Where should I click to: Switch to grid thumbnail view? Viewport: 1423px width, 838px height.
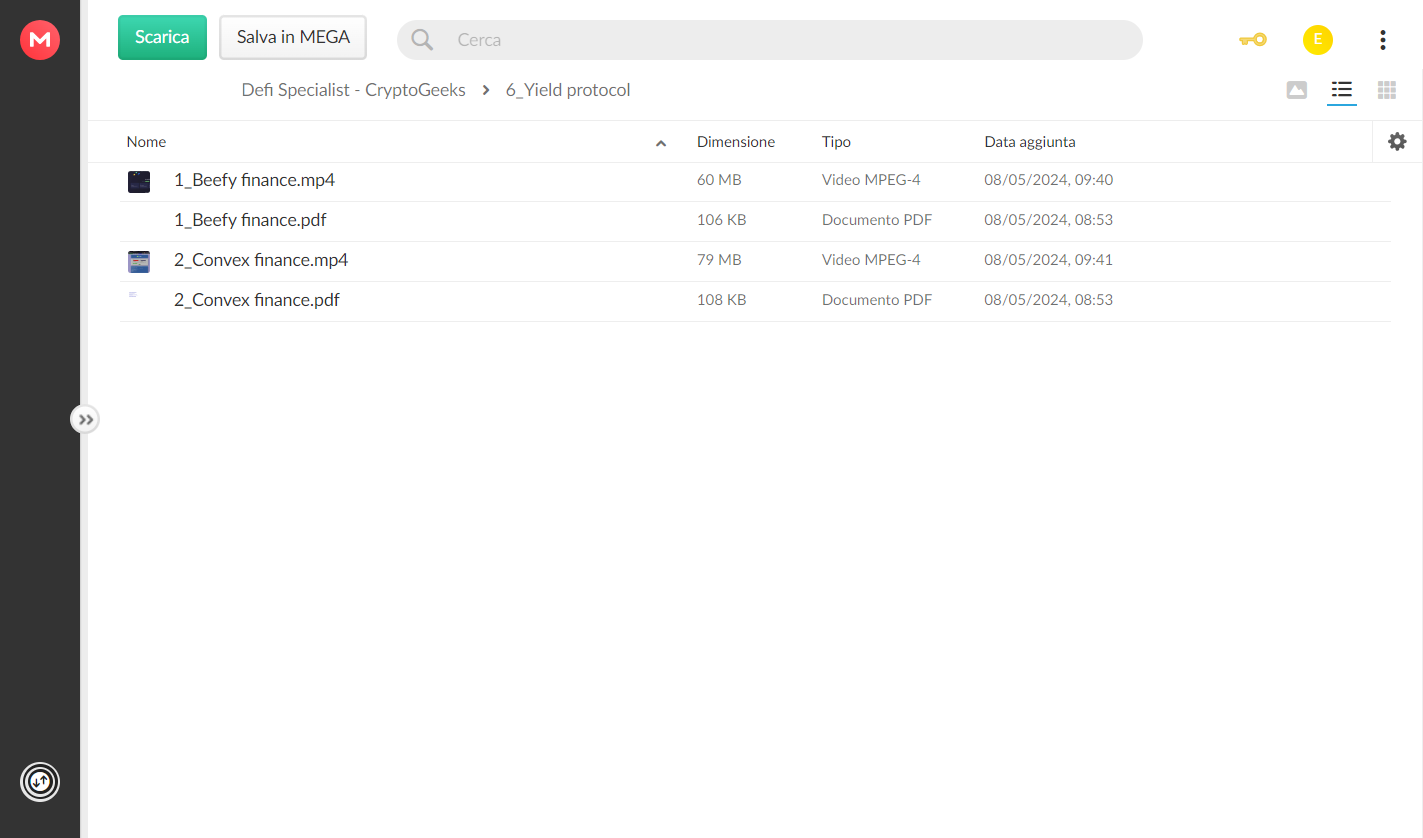coord(1387,90)
